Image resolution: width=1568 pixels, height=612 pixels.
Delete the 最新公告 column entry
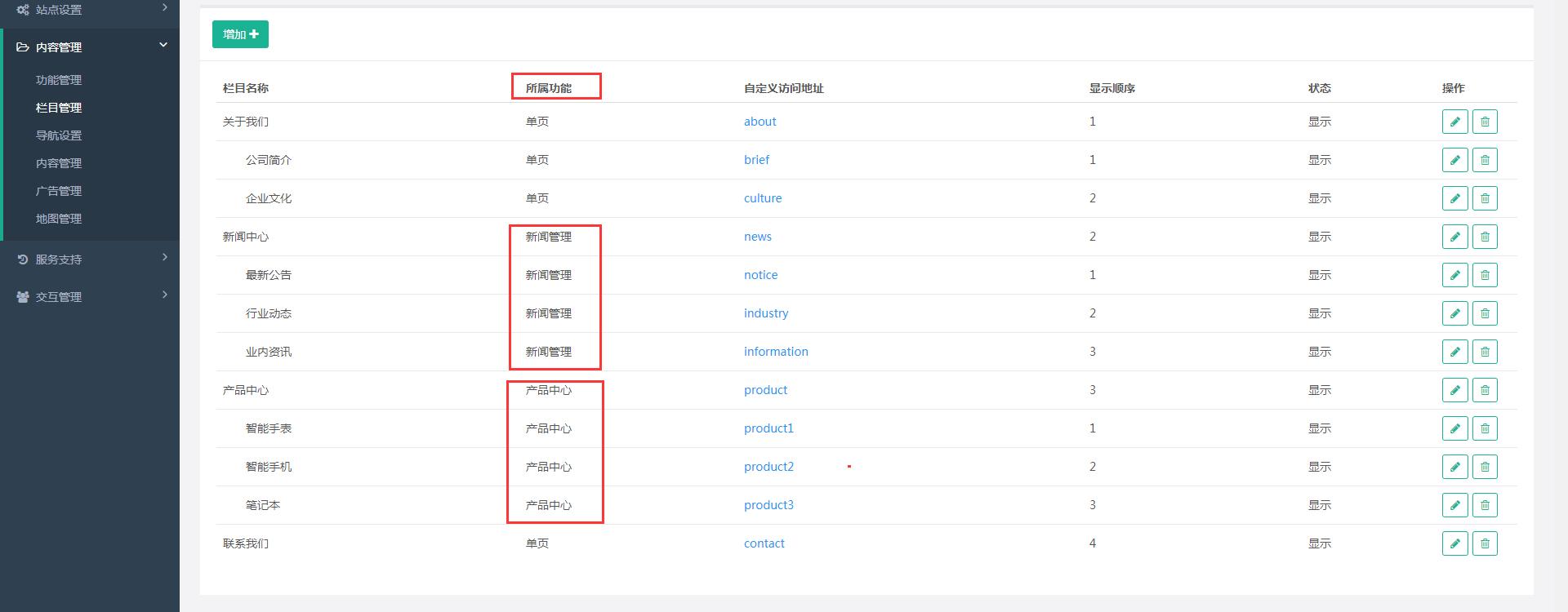click(1485, 275)
